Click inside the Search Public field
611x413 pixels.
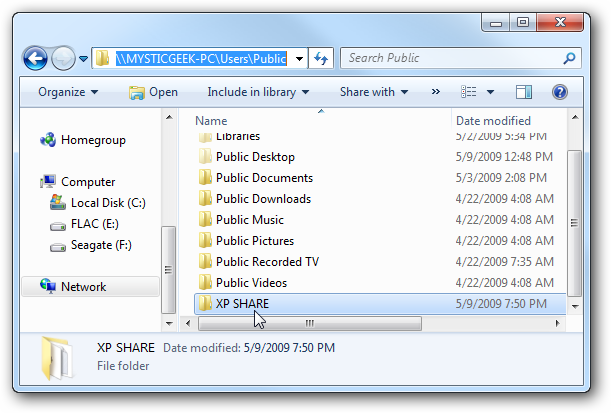[x=452, y=58]
